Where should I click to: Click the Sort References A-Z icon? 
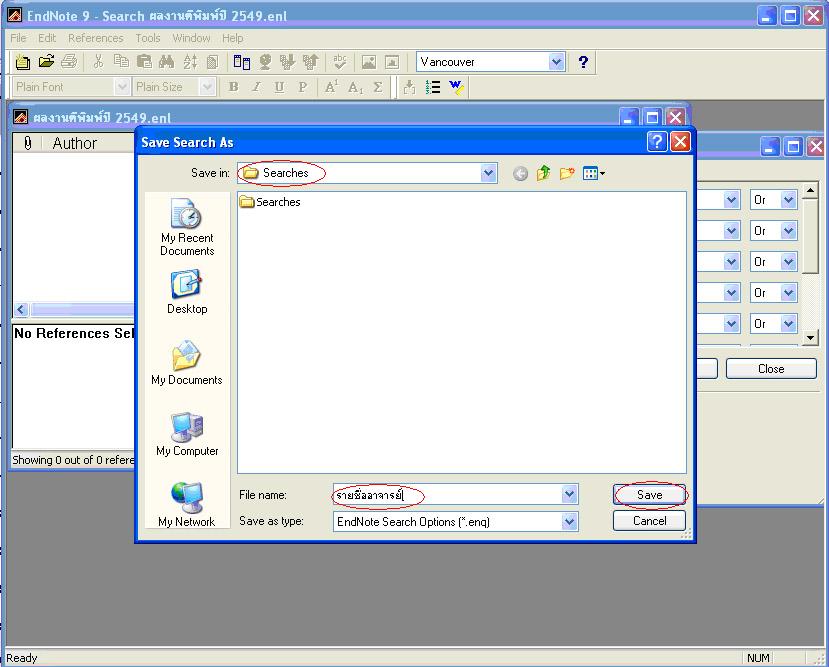point(190,62)
